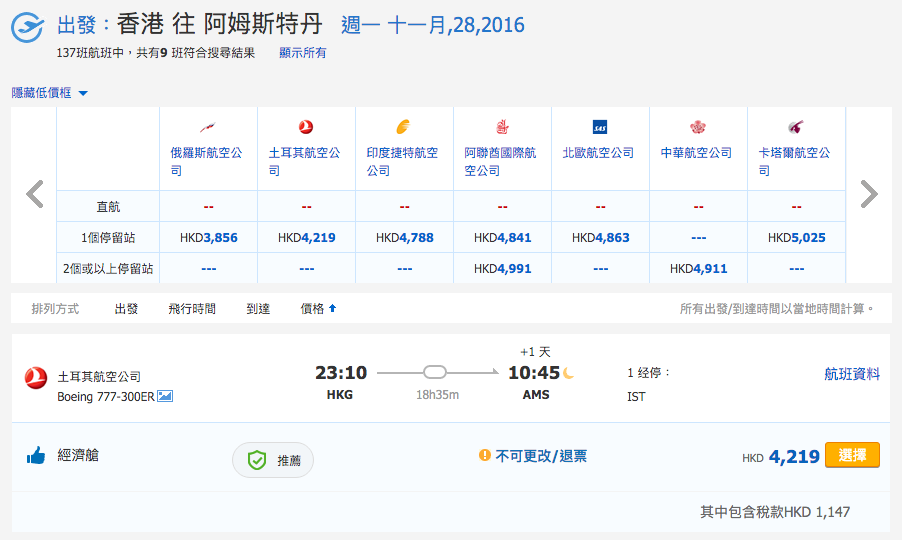Click the Qatar Airways oryx logo
Image resolution: width=902 pixels, height=540 pixels.
click(796, 127)
